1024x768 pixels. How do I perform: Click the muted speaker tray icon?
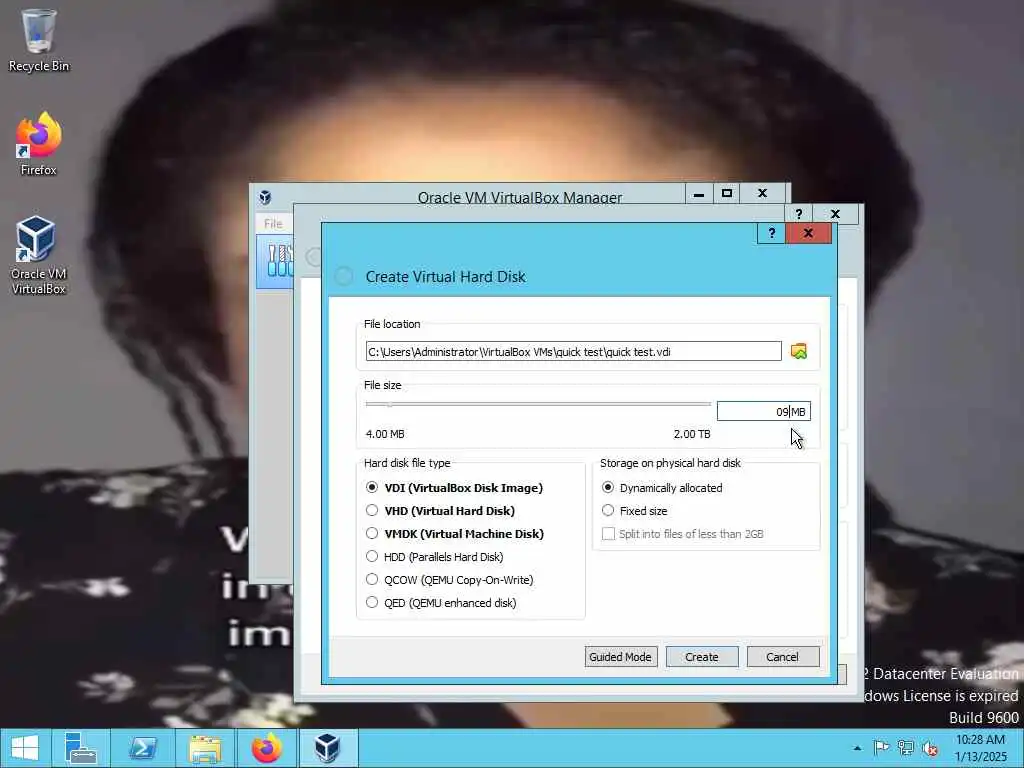pyautogui.click(x=930, y=748)
